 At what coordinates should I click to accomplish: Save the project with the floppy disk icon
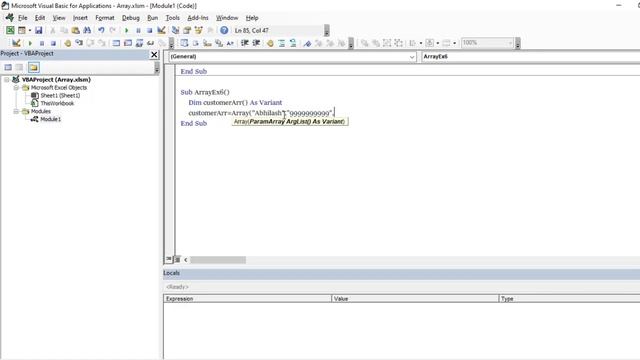coord(38,30)
